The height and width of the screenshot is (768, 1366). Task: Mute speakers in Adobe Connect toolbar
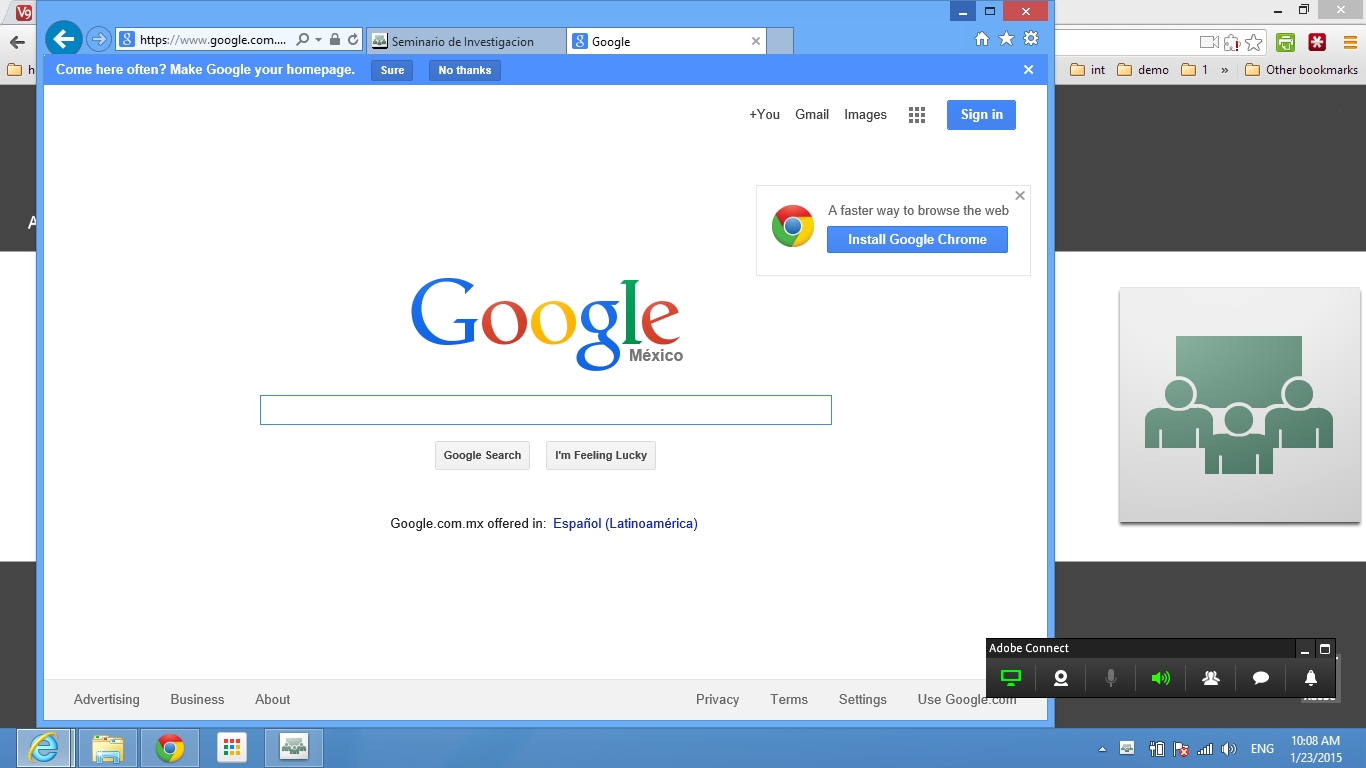click(1160, 678)
